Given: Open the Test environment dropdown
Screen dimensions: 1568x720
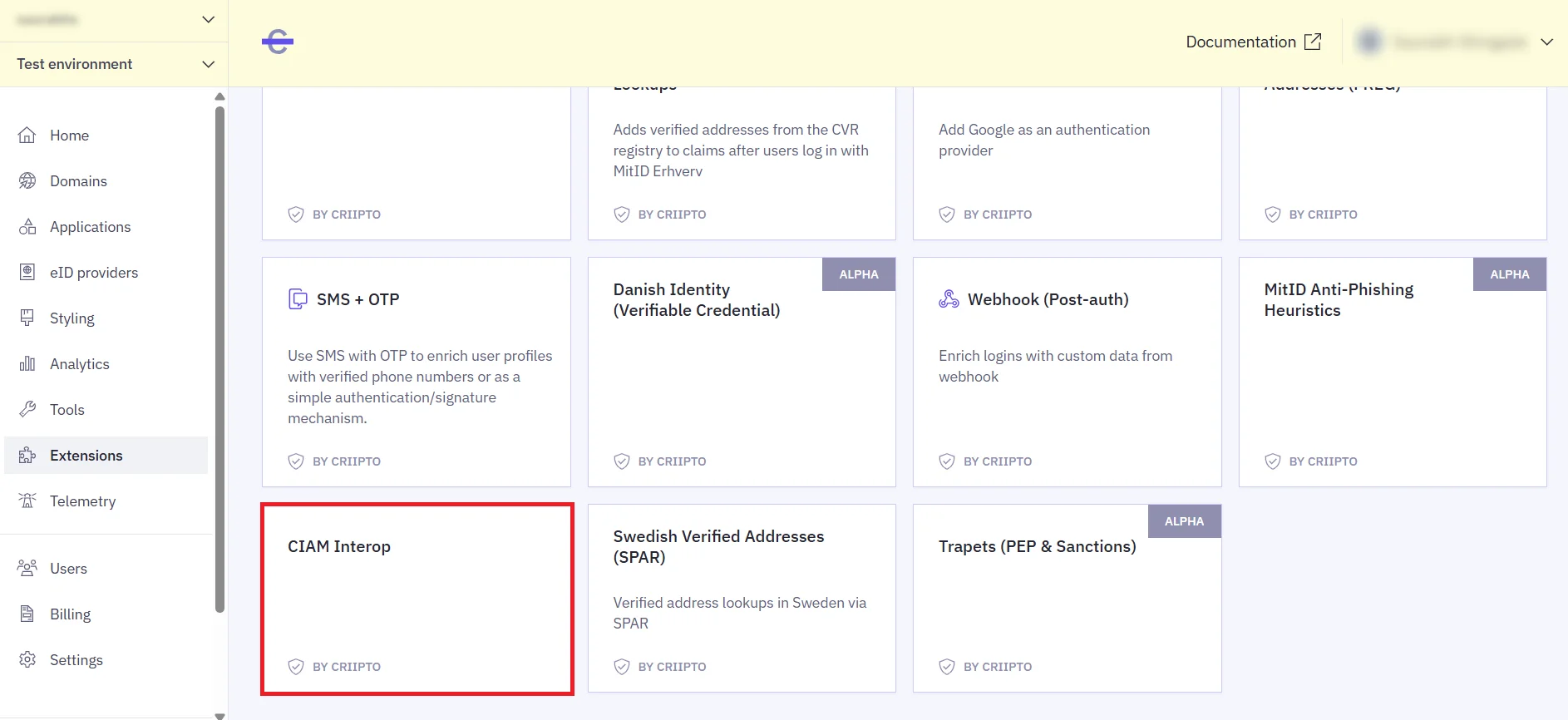Looking at the screenshot, I should coord(114,64).
